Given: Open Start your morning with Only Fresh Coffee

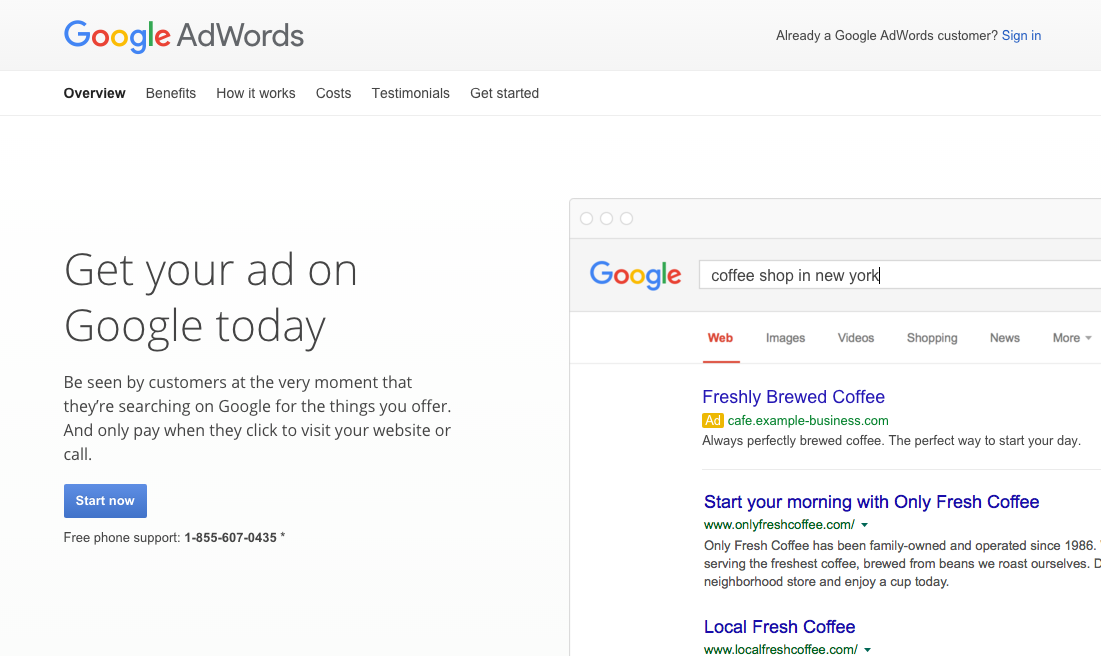Looking at the screenshot, I should point(871,502).
